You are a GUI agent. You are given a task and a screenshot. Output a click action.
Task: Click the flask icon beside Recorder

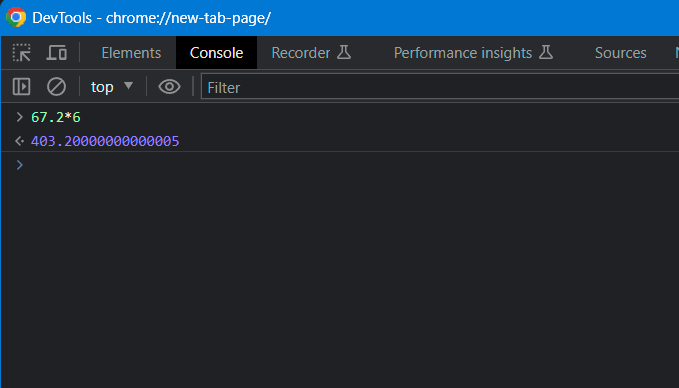(x=344, y=52)
